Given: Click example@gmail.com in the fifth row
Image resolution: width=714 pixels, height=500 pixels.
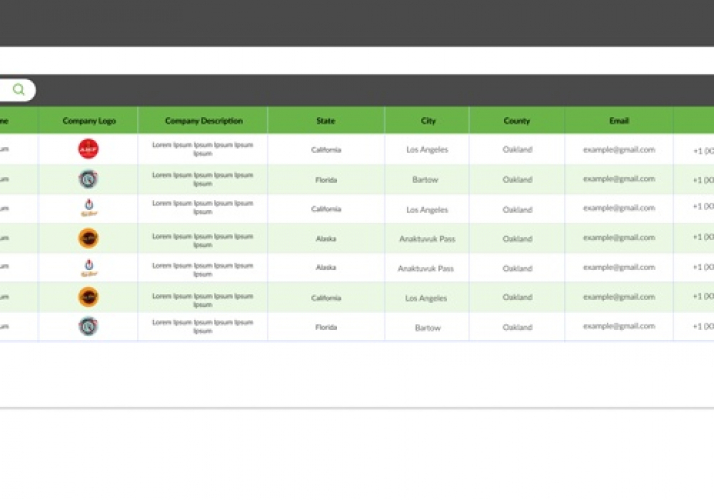Looking at the screenshot, I should click(619, 267).
